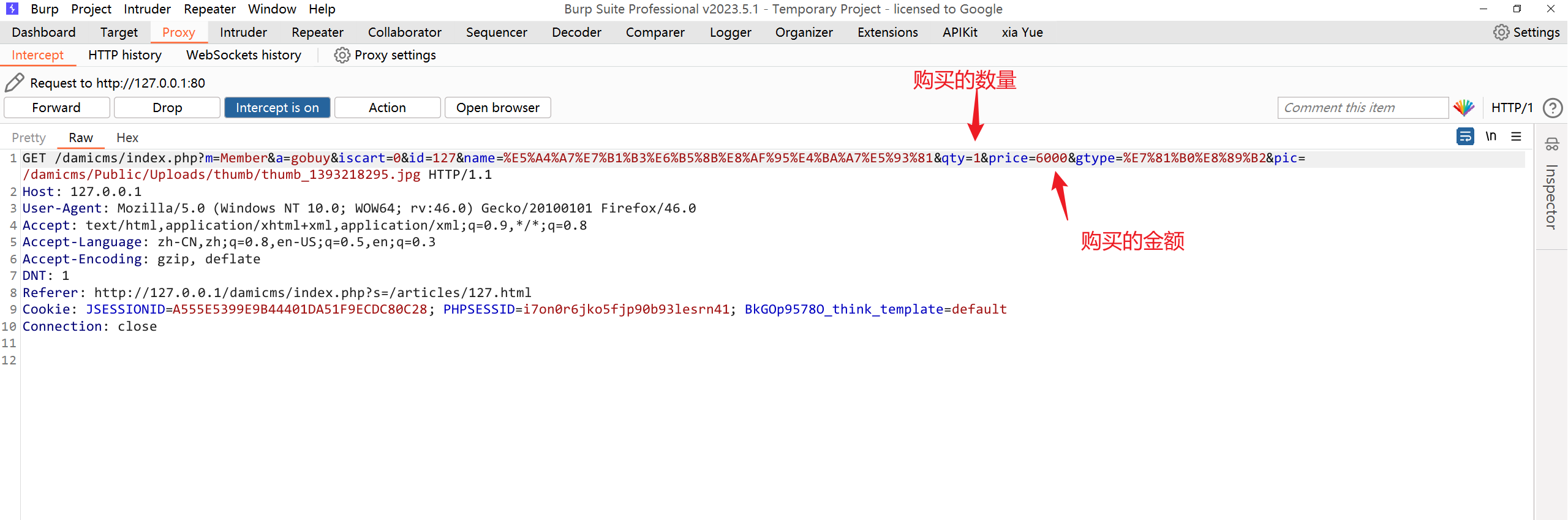Click the pencil edit target icon
Viewport: 1568px width, 520px height.
[15, 83]
